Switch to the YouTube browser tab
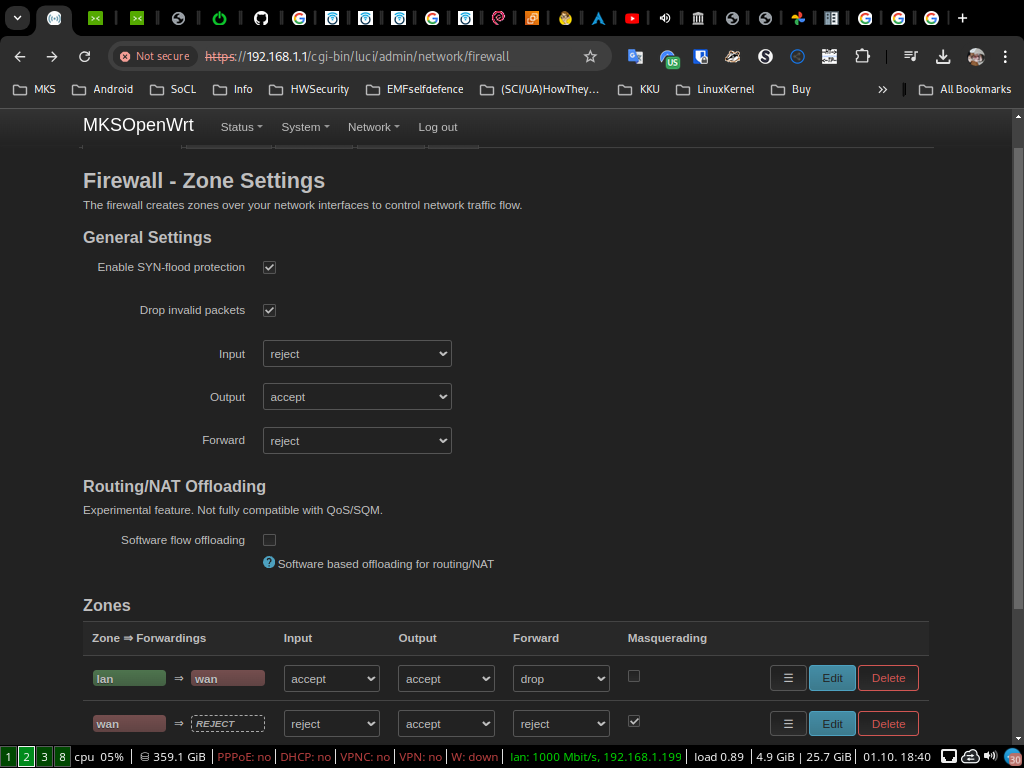This screenshot has width=1024, height=768. point(632,18)
